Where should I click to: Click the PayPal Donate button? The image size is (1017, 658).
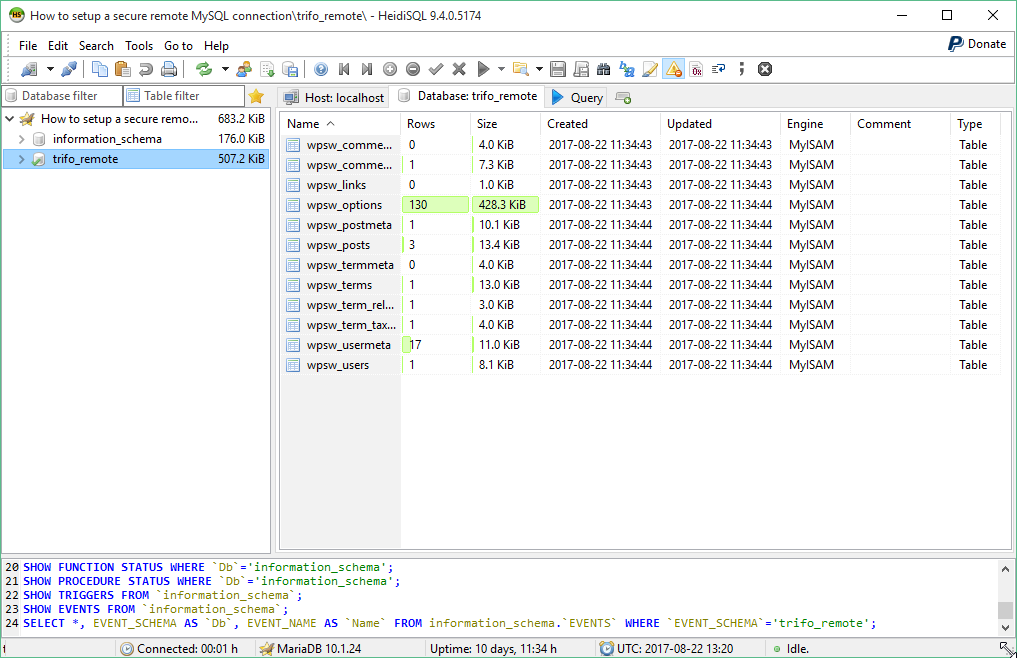click(x=977, y=44)
